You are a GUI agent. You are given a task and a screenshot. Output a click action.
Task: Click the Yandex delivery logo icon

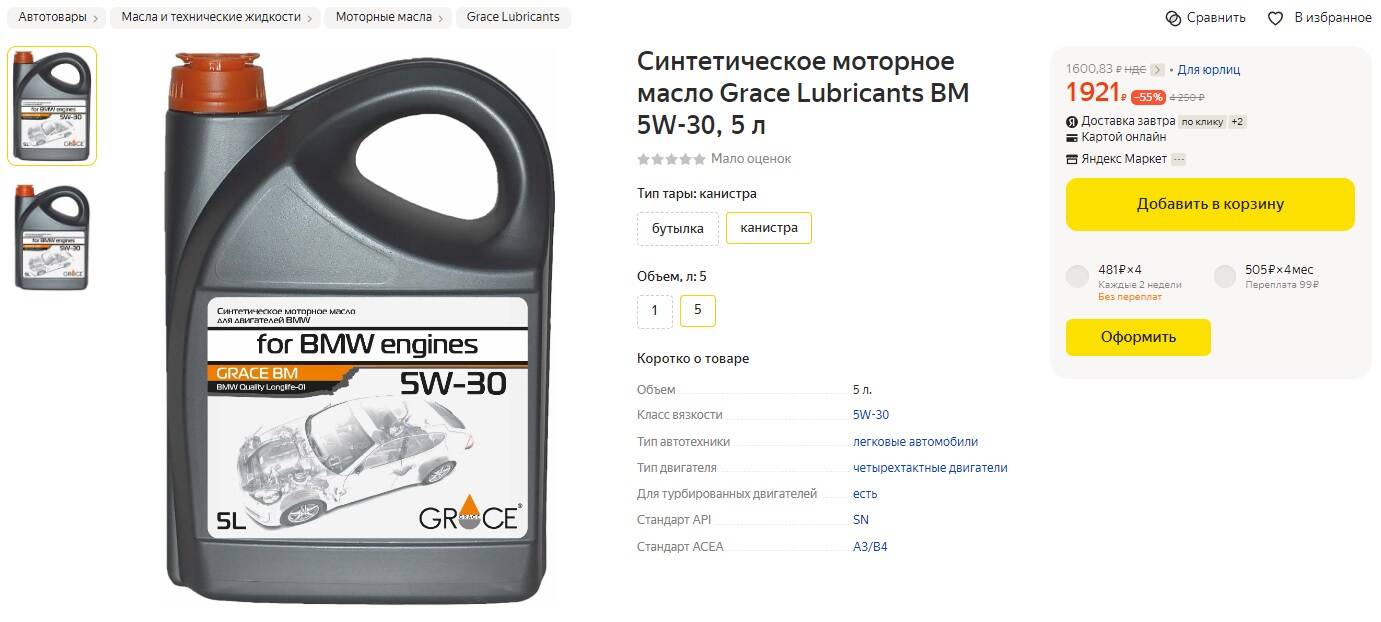[1072, 122]
